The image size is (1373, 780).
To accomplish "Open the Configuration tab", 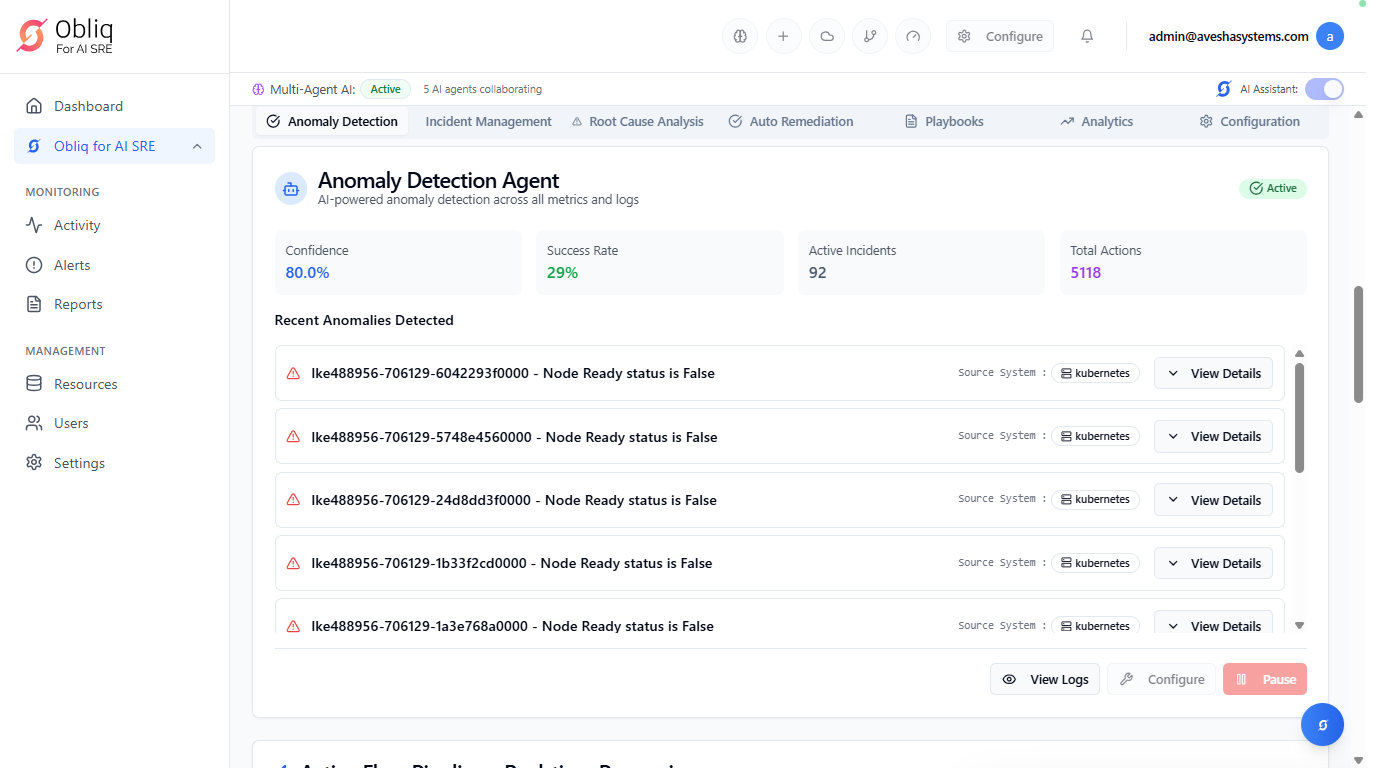I will point(1250,121).
